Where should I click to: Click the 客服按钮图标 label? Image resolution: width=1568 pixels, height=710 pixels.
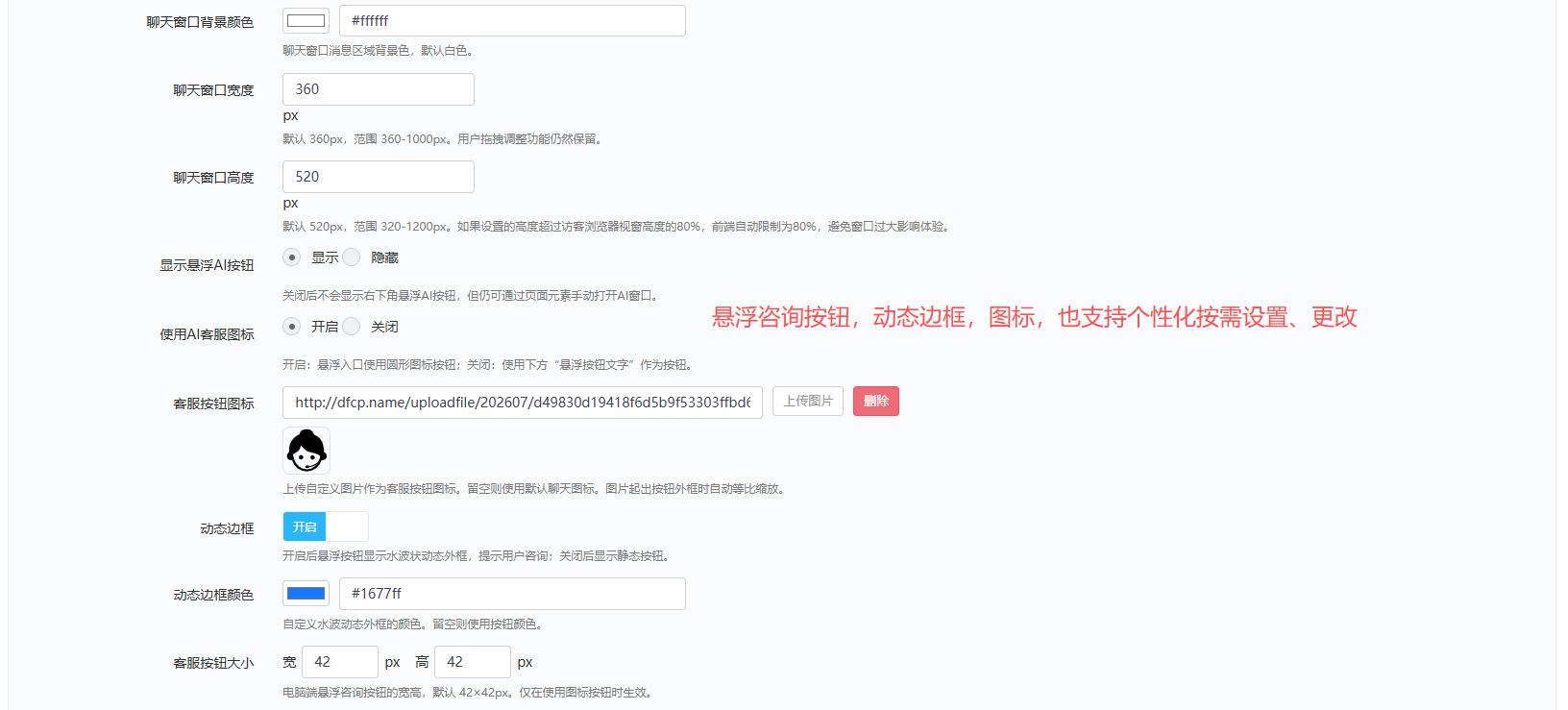click(x=213, y=404)
